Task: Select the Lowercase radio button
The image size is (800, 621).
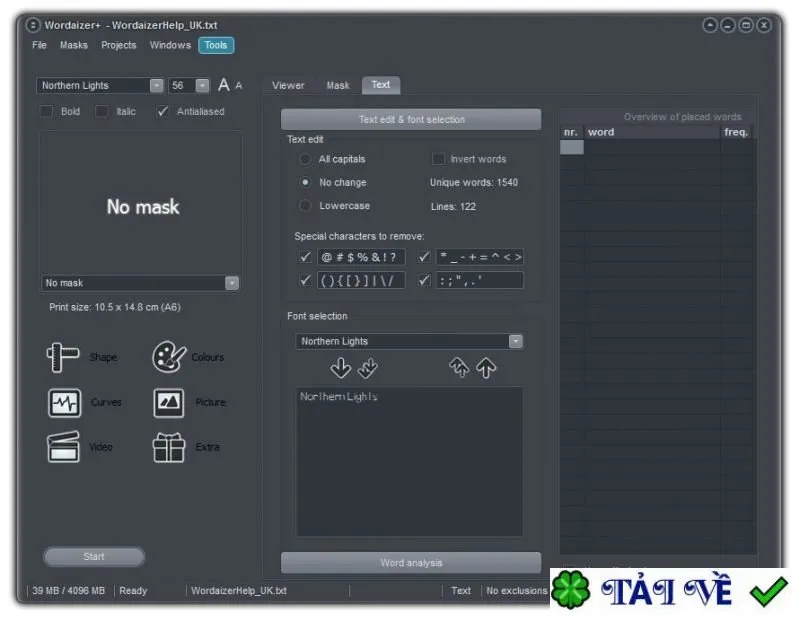Action: click(305, 206)
